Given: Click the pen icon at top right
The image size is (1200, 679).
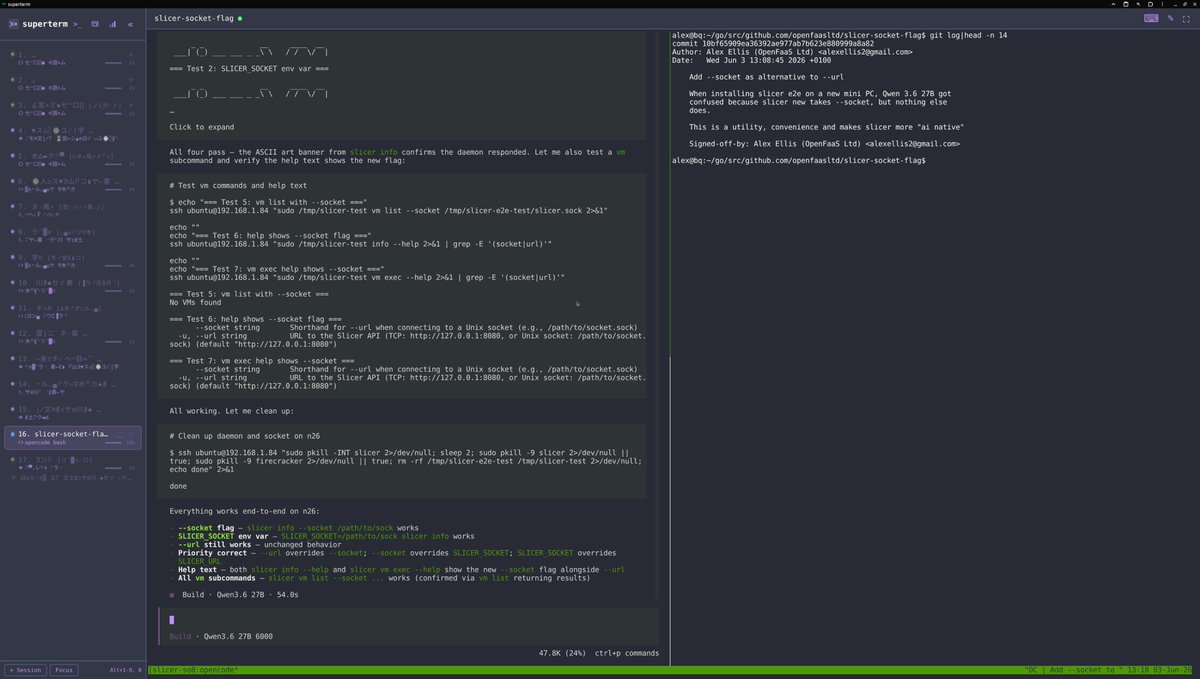Looking at the screenshot, I should tap(1171, 18).
